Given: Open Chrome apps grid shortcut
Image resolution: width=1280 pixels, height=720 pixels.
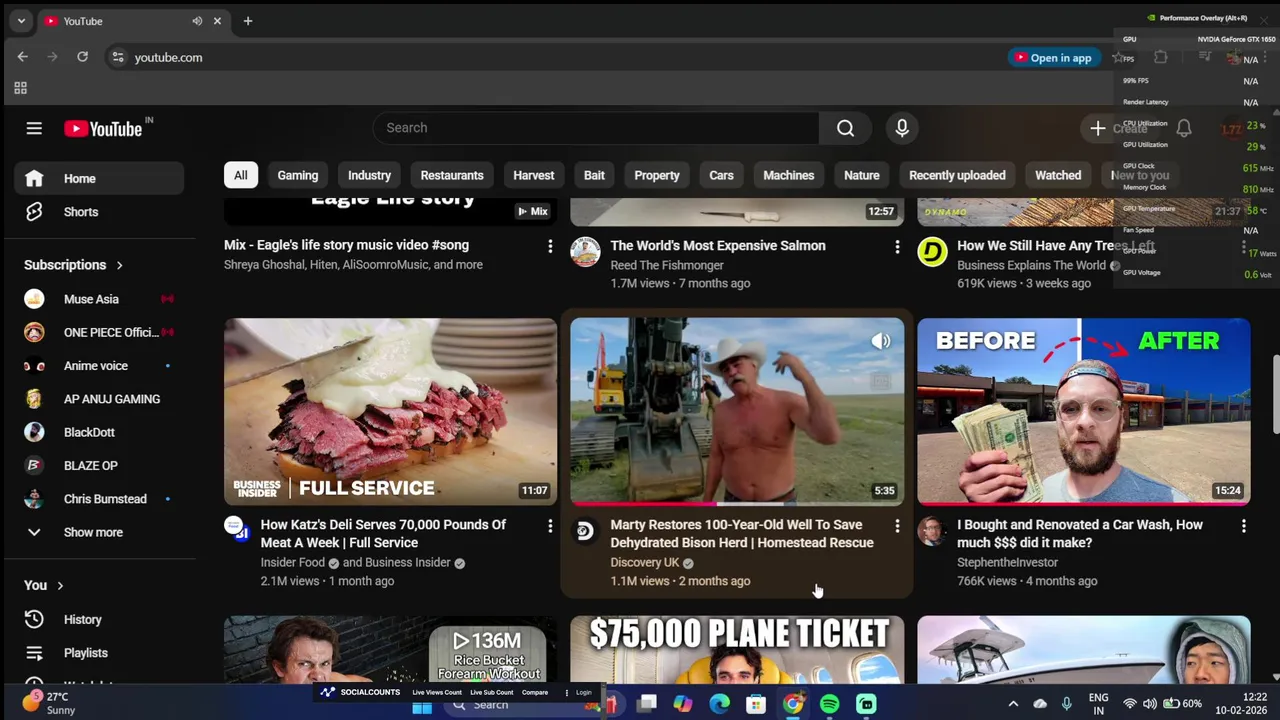Looking at the screenshot, I should [x=20, y=88].
